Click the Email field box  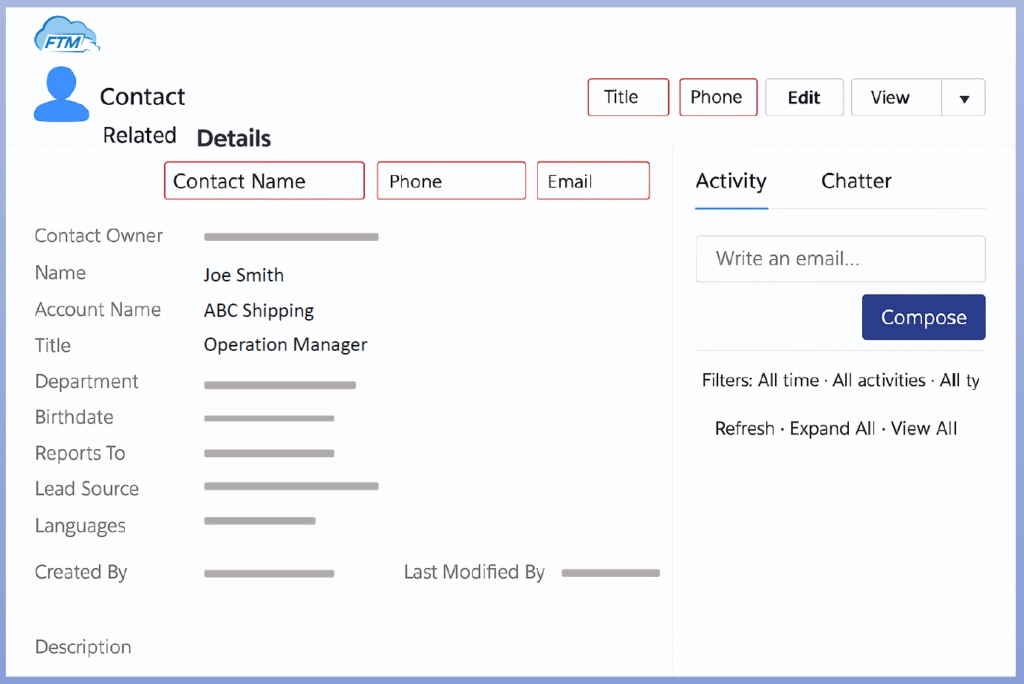593,181
